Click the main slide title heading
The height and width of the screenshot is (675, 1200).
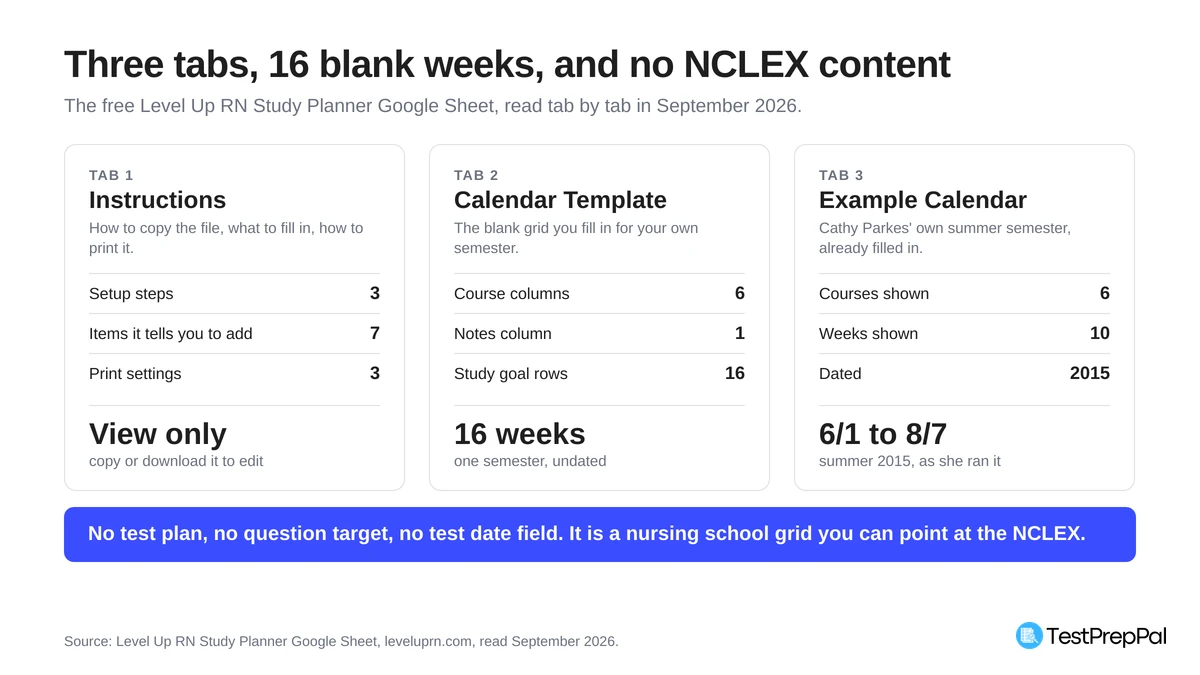[x=507, y=64]
